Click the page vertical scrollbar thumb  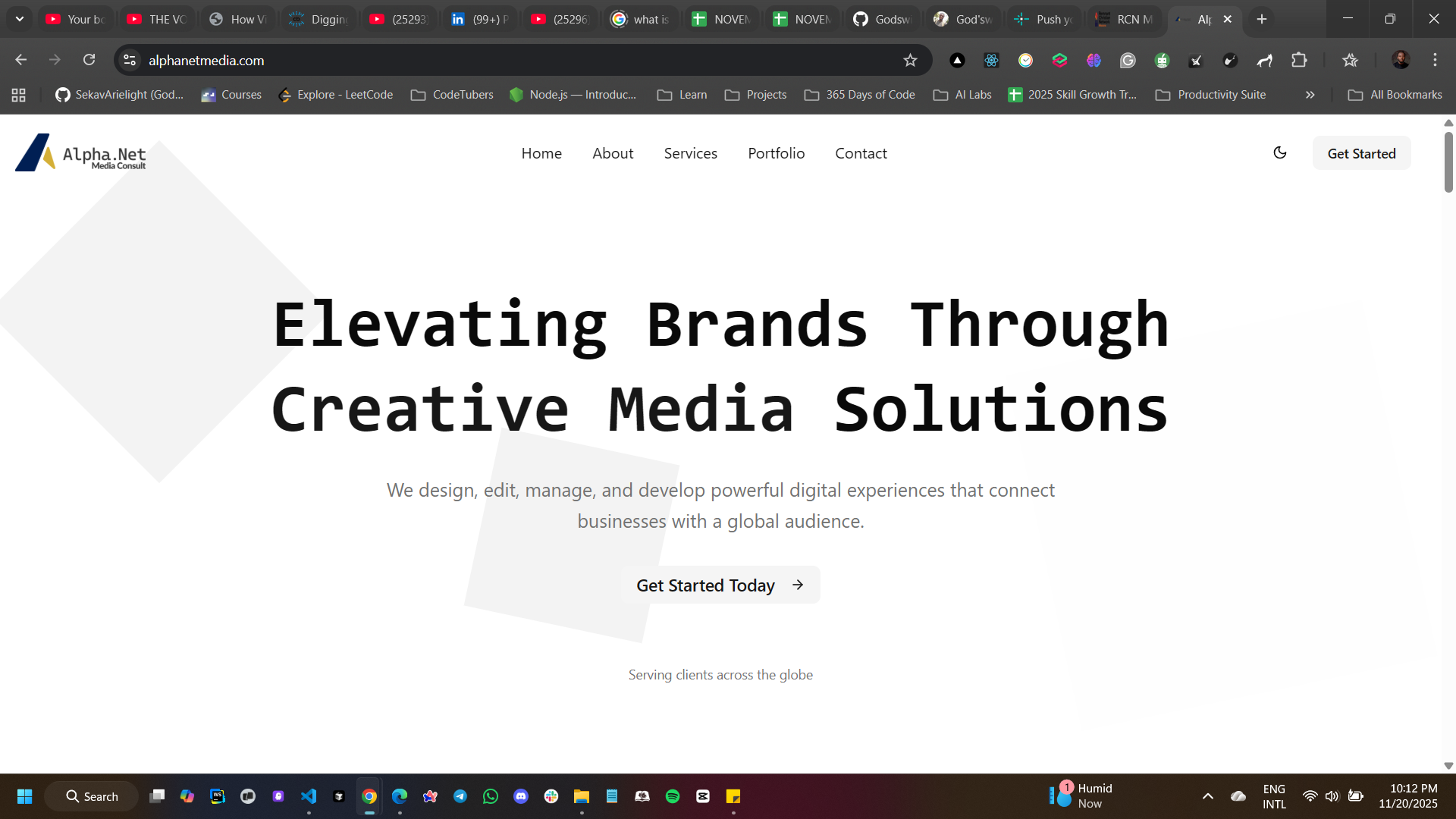click(x=1448, y=162)
